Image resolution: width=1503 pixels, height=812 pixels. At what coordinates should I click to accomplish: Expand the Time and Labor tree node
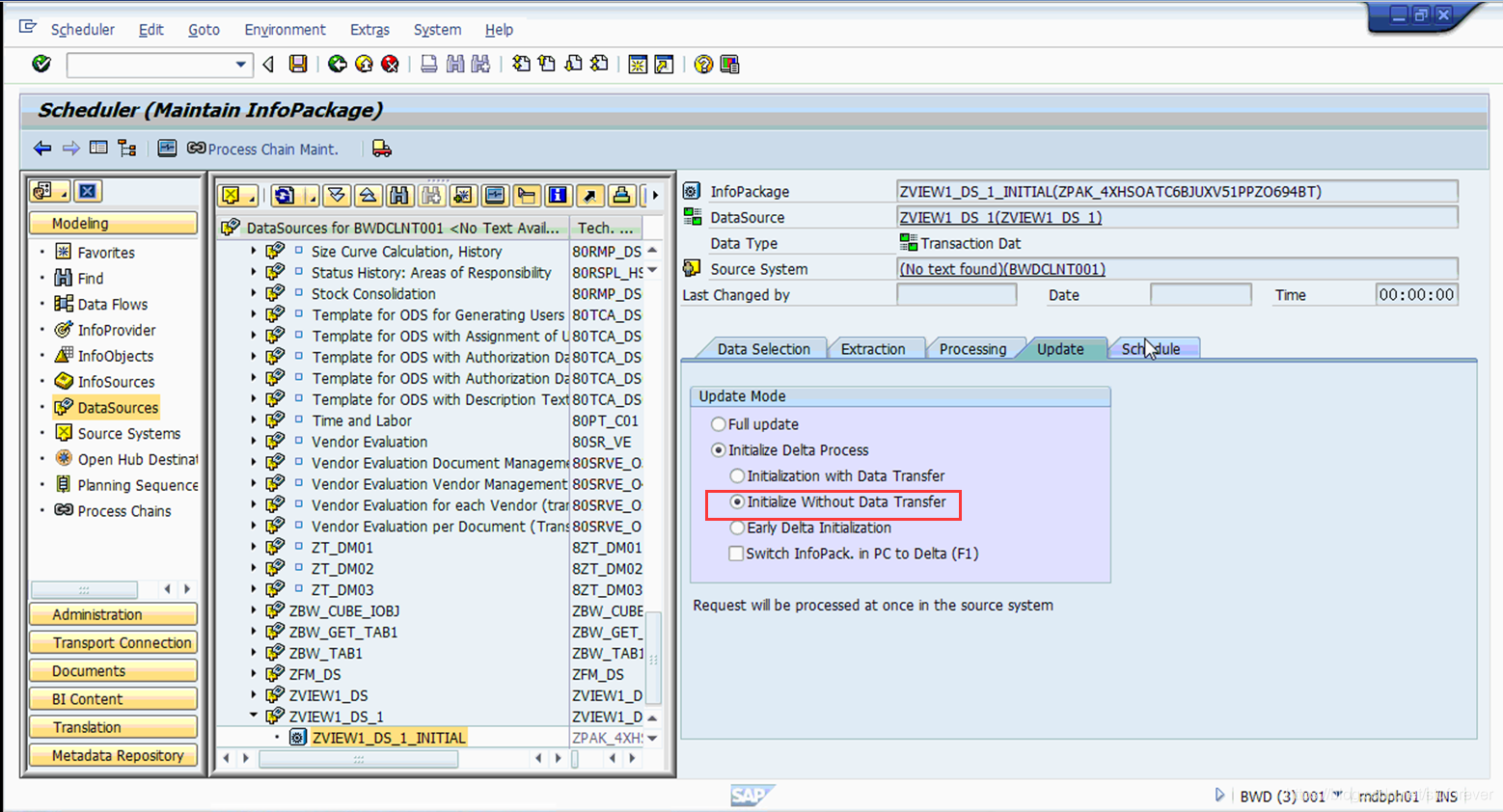[x=254, y=420]
